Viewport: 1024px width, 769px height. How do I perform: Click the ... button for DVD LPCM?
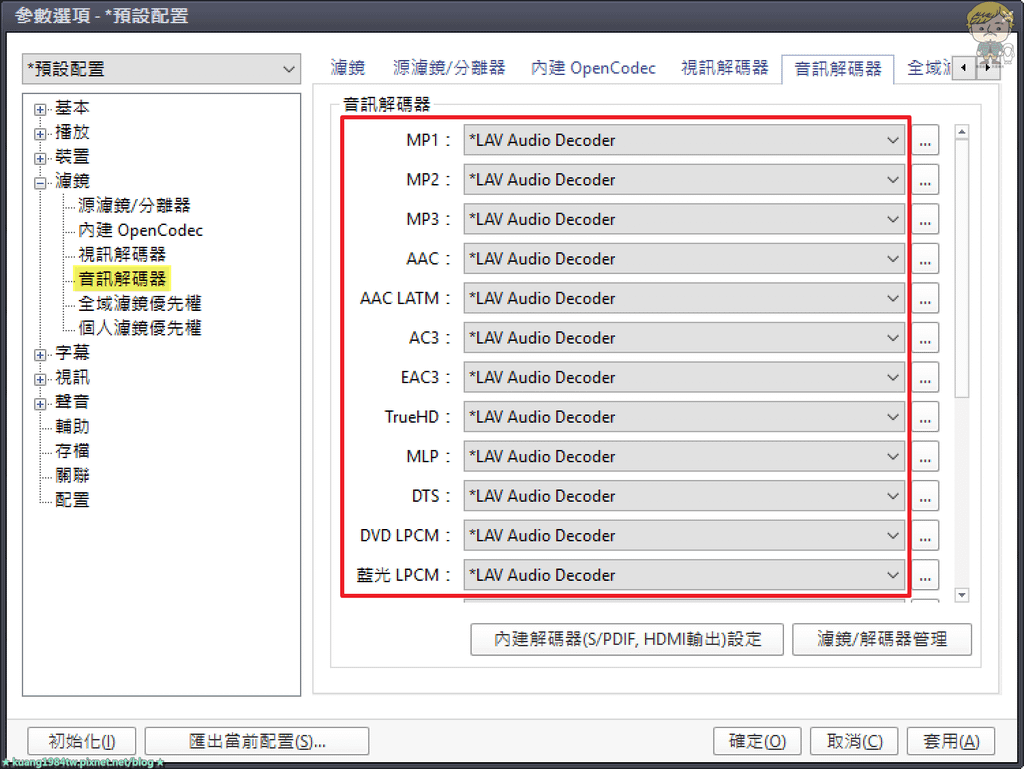click(x=925, y=535)
